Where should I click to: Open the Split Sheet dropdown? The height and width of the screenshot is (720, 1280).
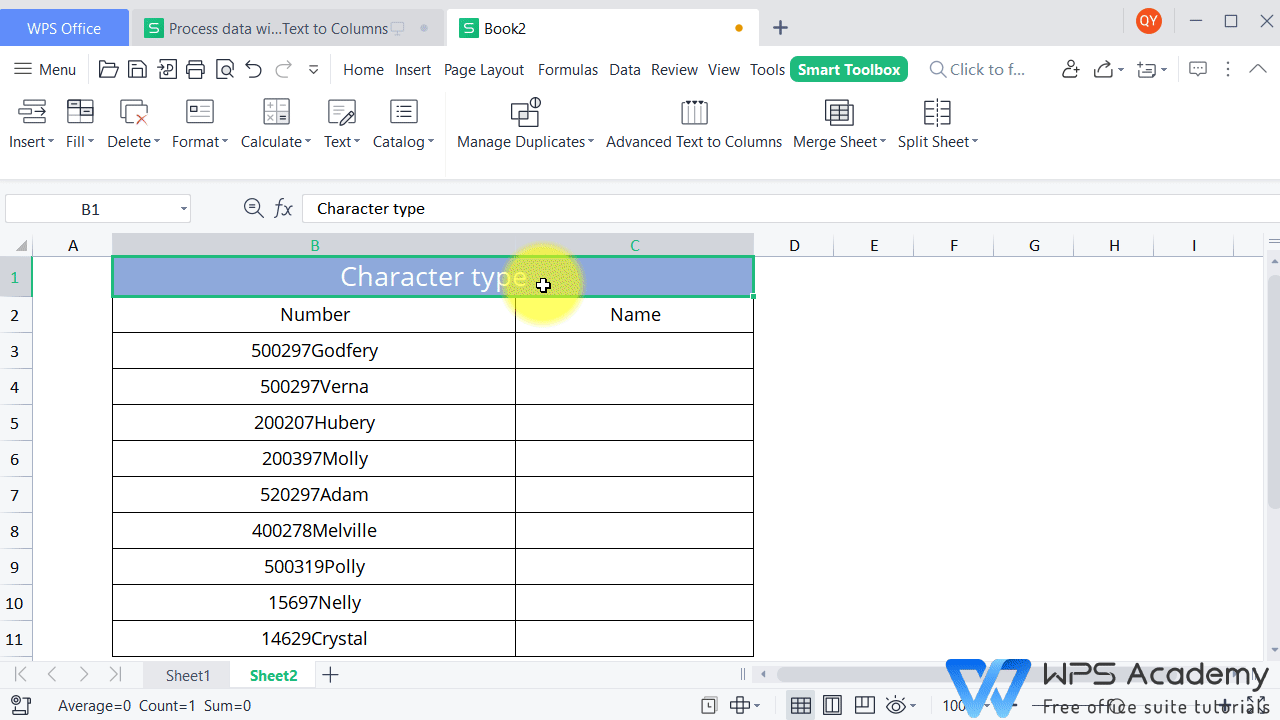tap(938, 142)
